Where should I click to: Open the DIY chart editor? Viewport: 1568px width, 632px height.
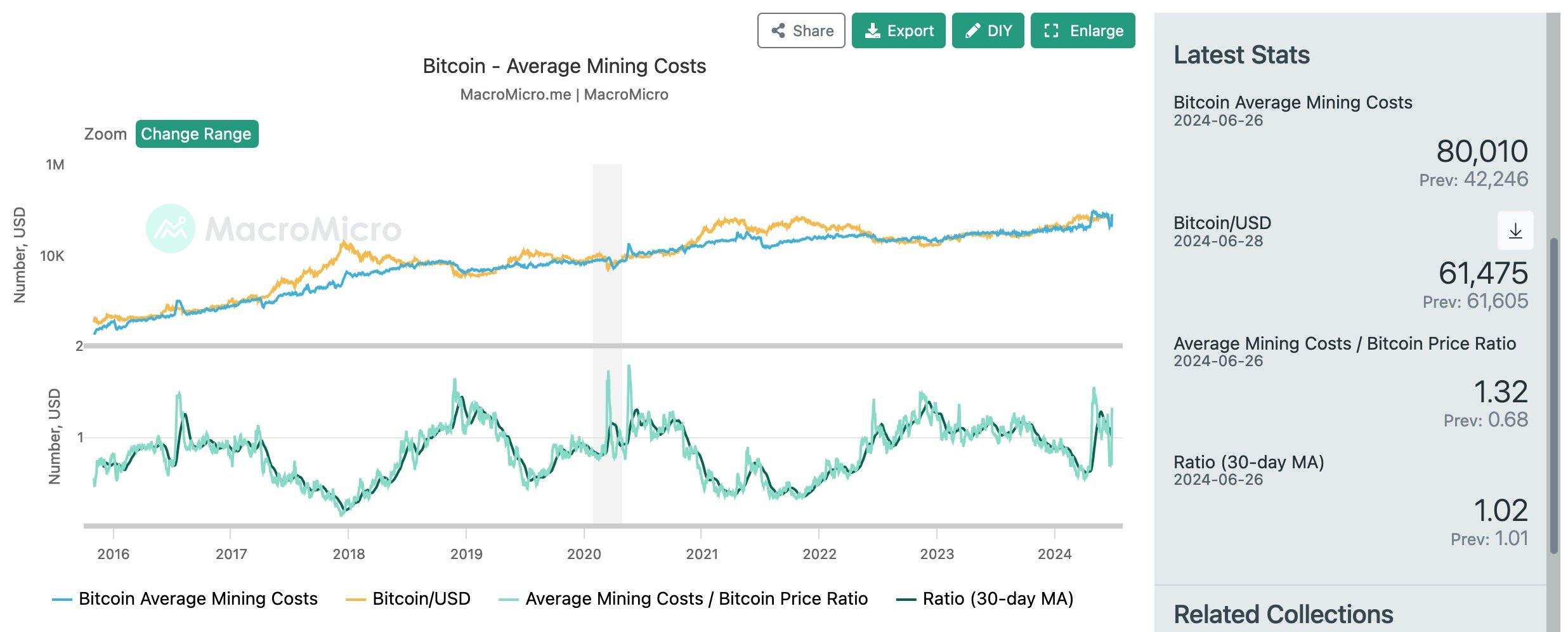coord(987,30)
